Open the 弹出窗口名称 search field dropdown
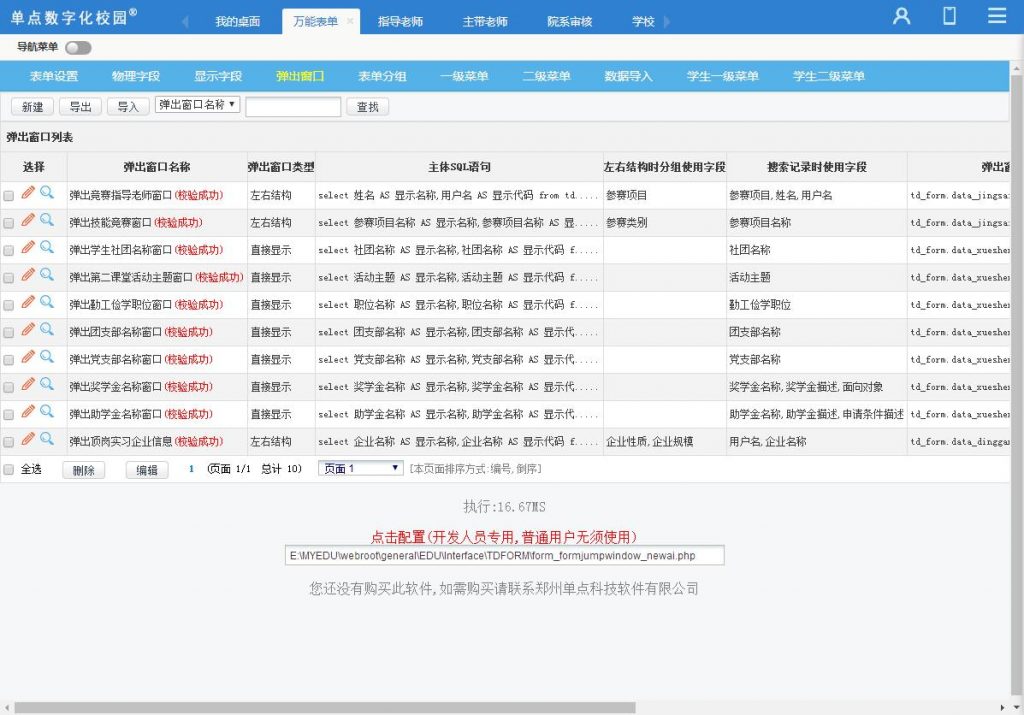Viewport: 1024px width, 715px height. click(x=197, y=104)
